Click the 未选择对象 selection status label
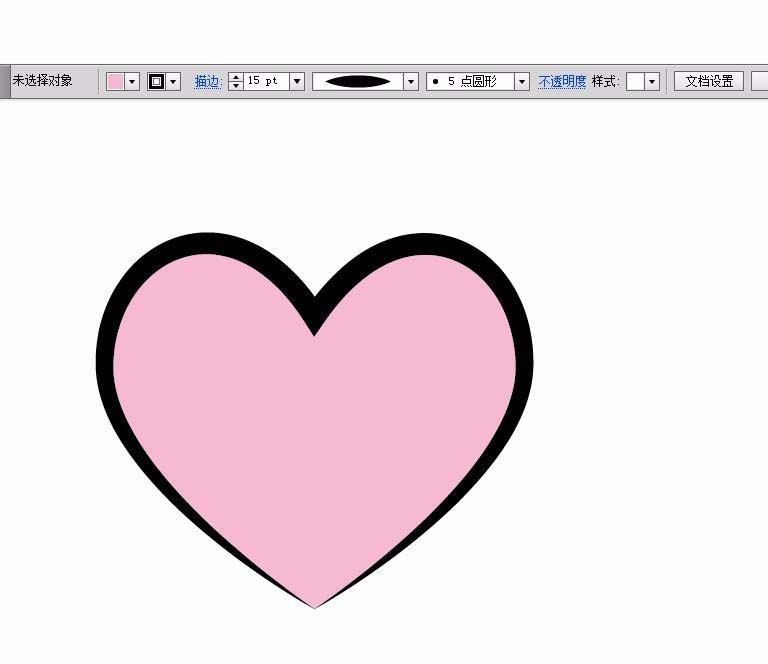This screenshot has width=768, height=664. coord(43,80)
